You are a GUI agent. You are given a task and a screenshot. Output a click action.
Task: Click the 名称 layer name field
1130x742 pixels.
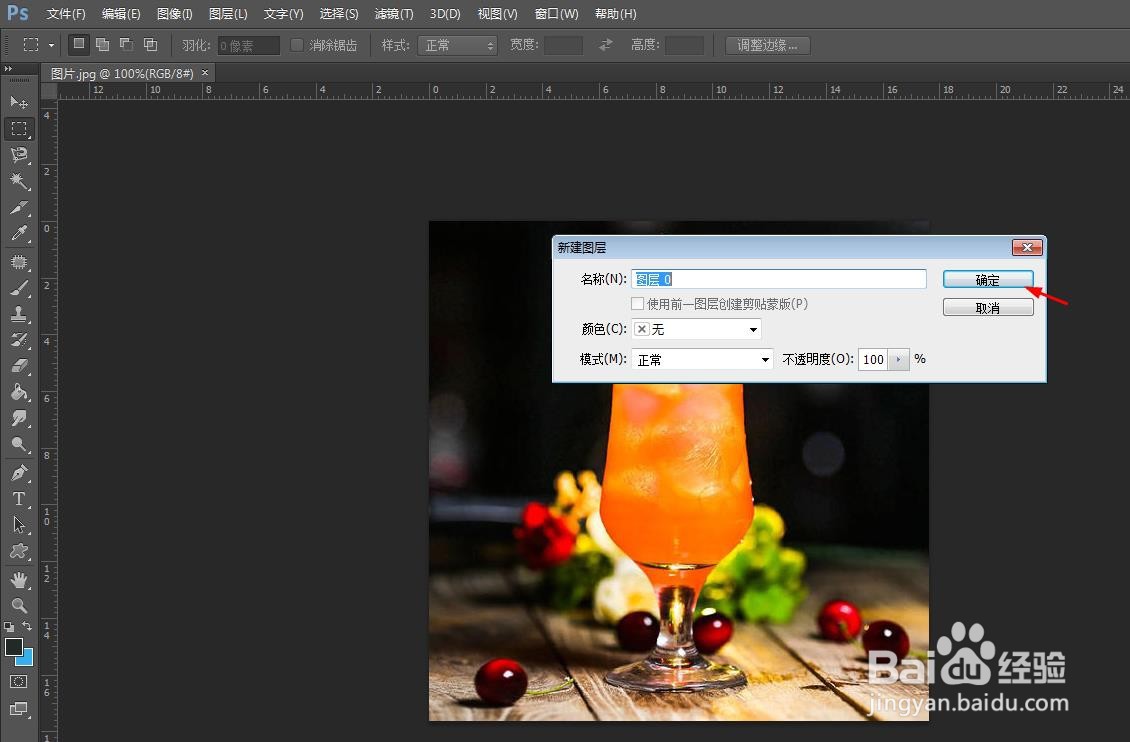click(779, 279)
